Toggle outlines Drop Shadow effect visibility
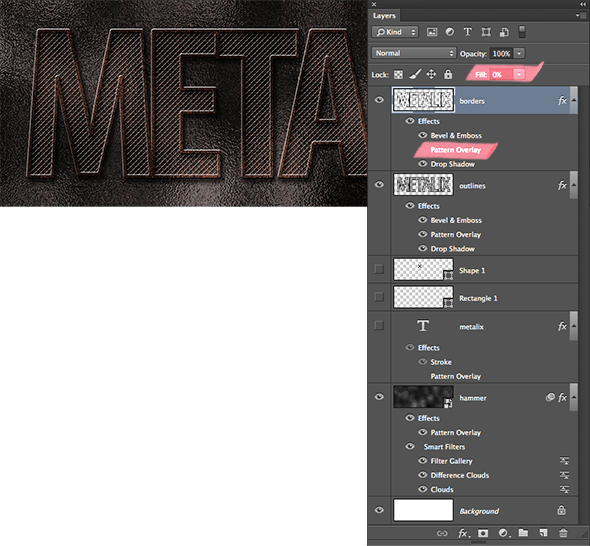 [x=423, y=248]
